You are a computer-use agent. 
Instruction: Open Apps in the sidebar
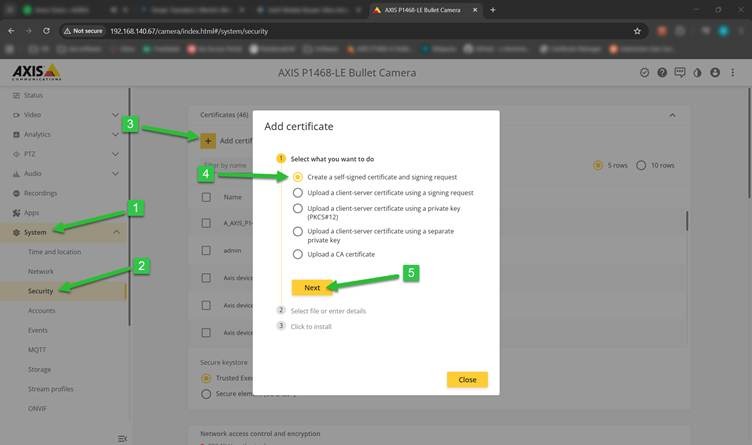click(x=31, y=213)
